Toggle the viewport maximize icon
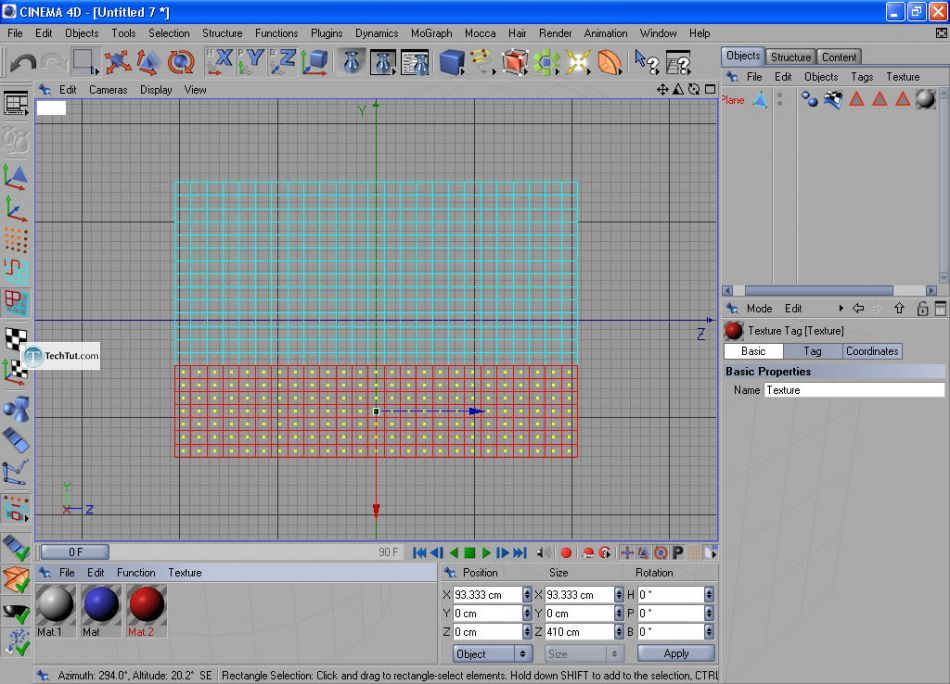The height and width of the screenshot is (684, 950). [x=710, y=90]
